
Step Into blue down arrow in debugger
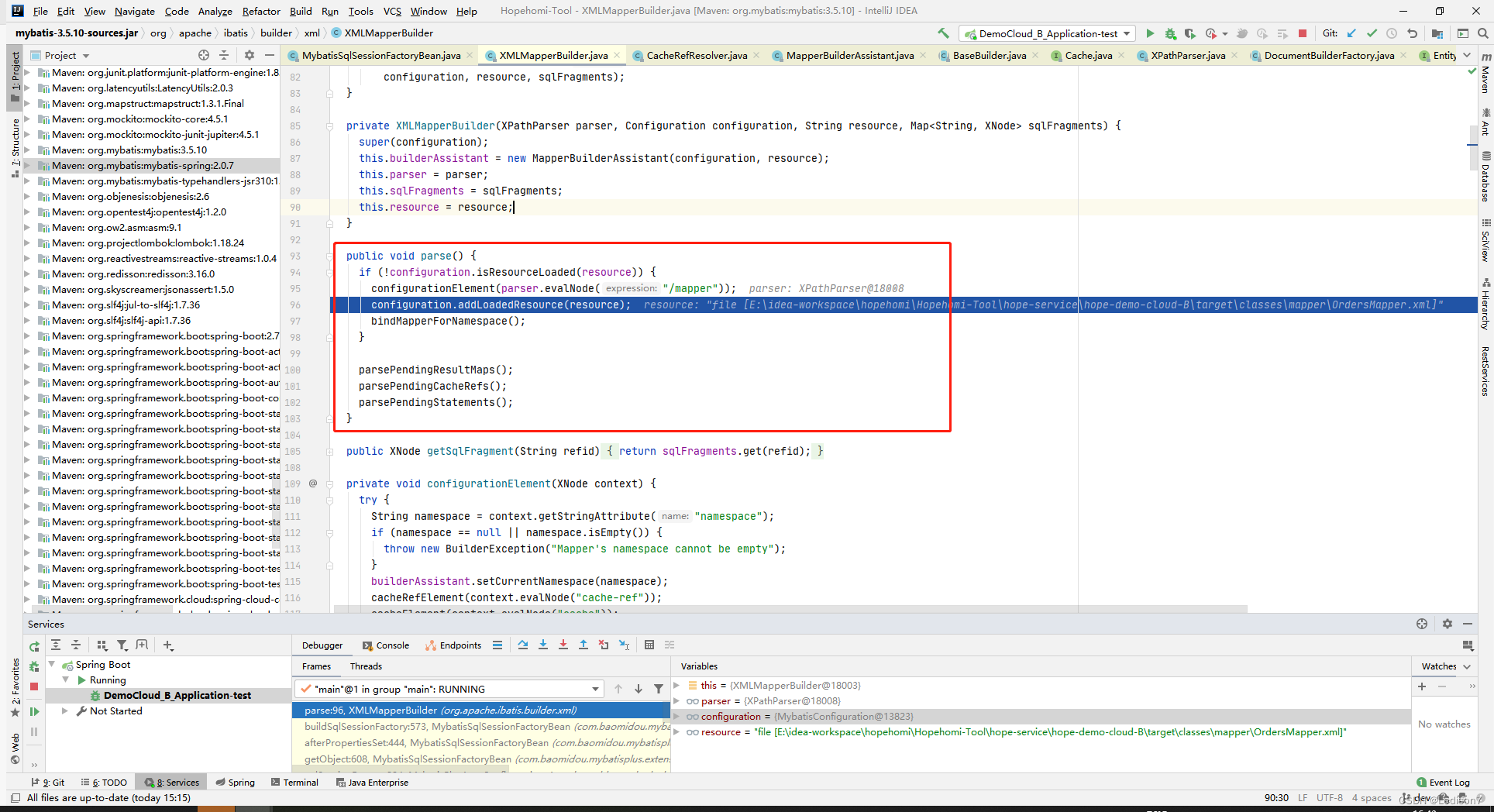[x=543, y=645]
